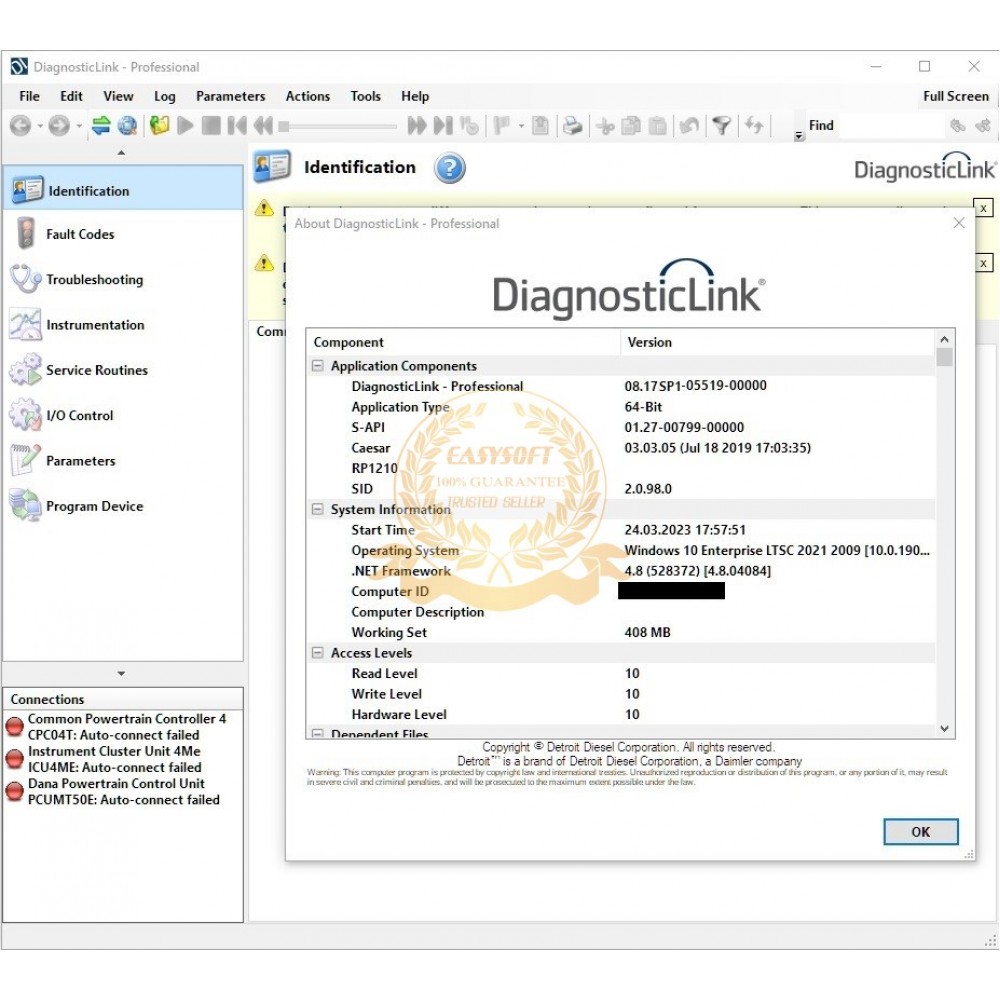Click the Forward navigation arrow in toolbar
1000x1000 pixels.
[x=59, y=126]
